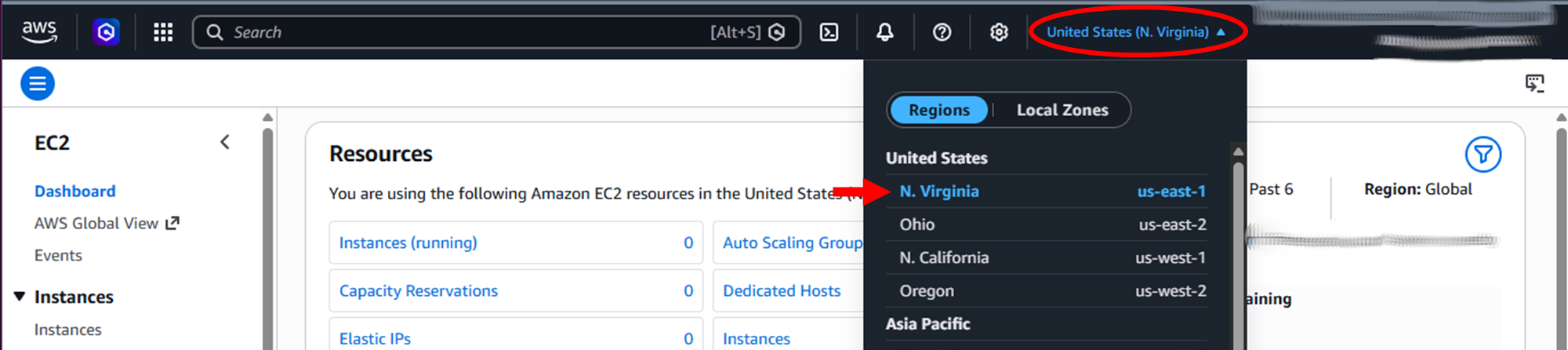
Task: Click the EC2 sidebar title
Action: tap(52, 143)
